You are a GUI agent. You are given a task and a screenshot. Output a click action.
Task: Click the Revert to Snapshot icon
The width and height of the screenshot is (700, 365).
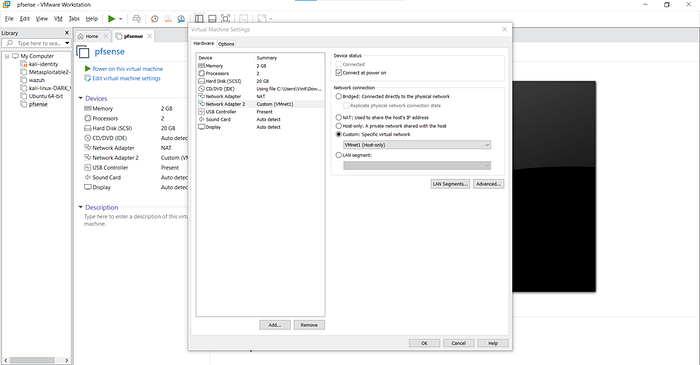(x=168, y=19)
